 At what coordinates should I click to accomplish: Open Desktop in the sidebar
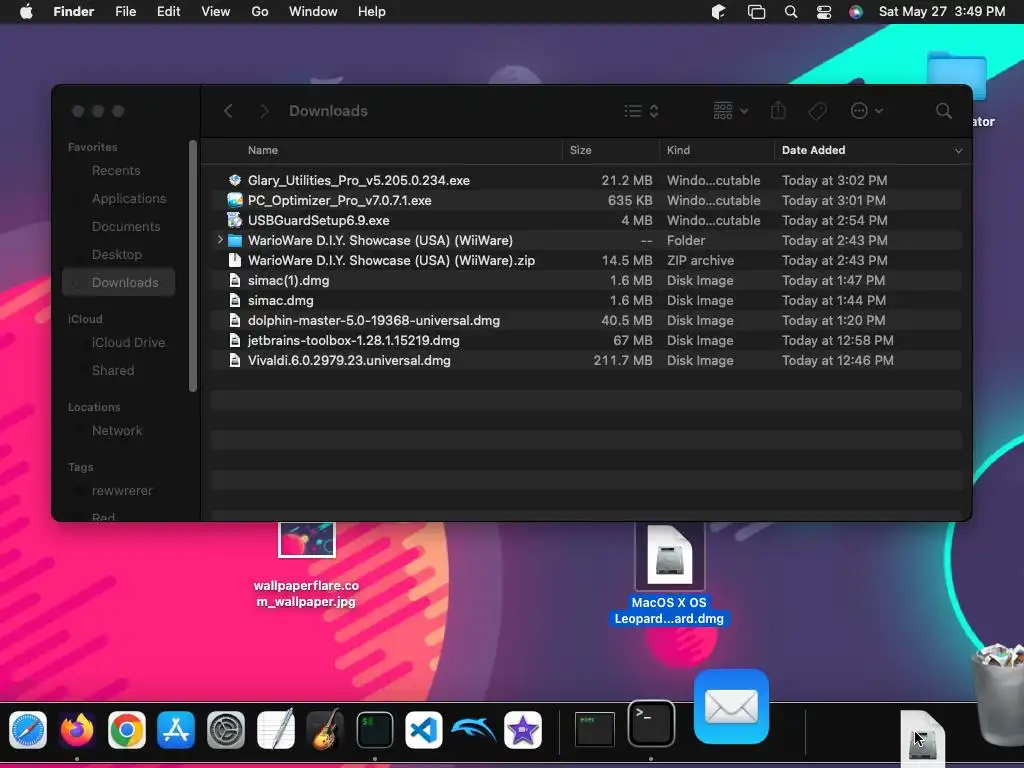117,255
